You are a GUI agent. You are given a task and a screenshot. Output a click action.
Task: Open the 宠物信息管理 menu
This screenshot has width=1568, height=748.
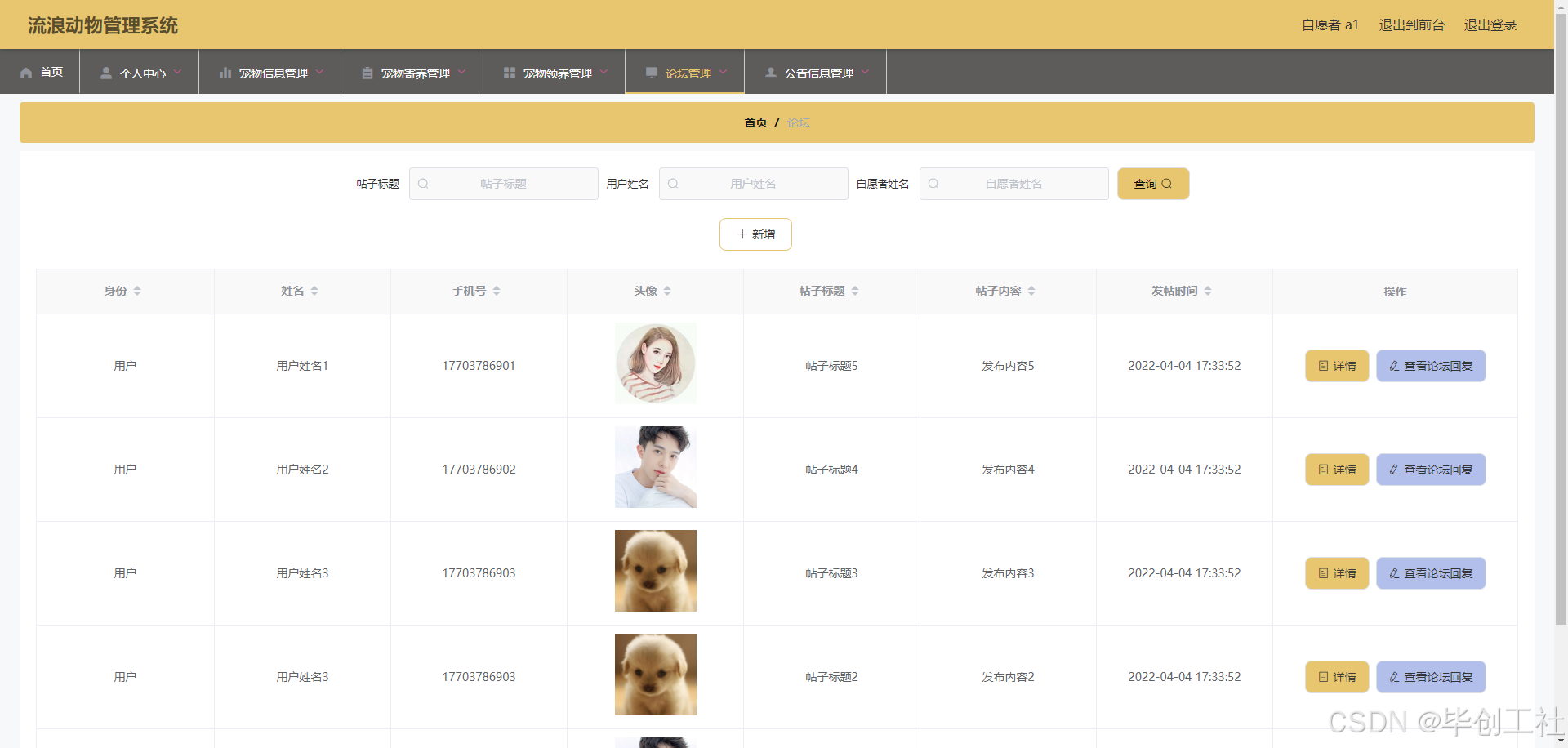click(x=270, y=72)
